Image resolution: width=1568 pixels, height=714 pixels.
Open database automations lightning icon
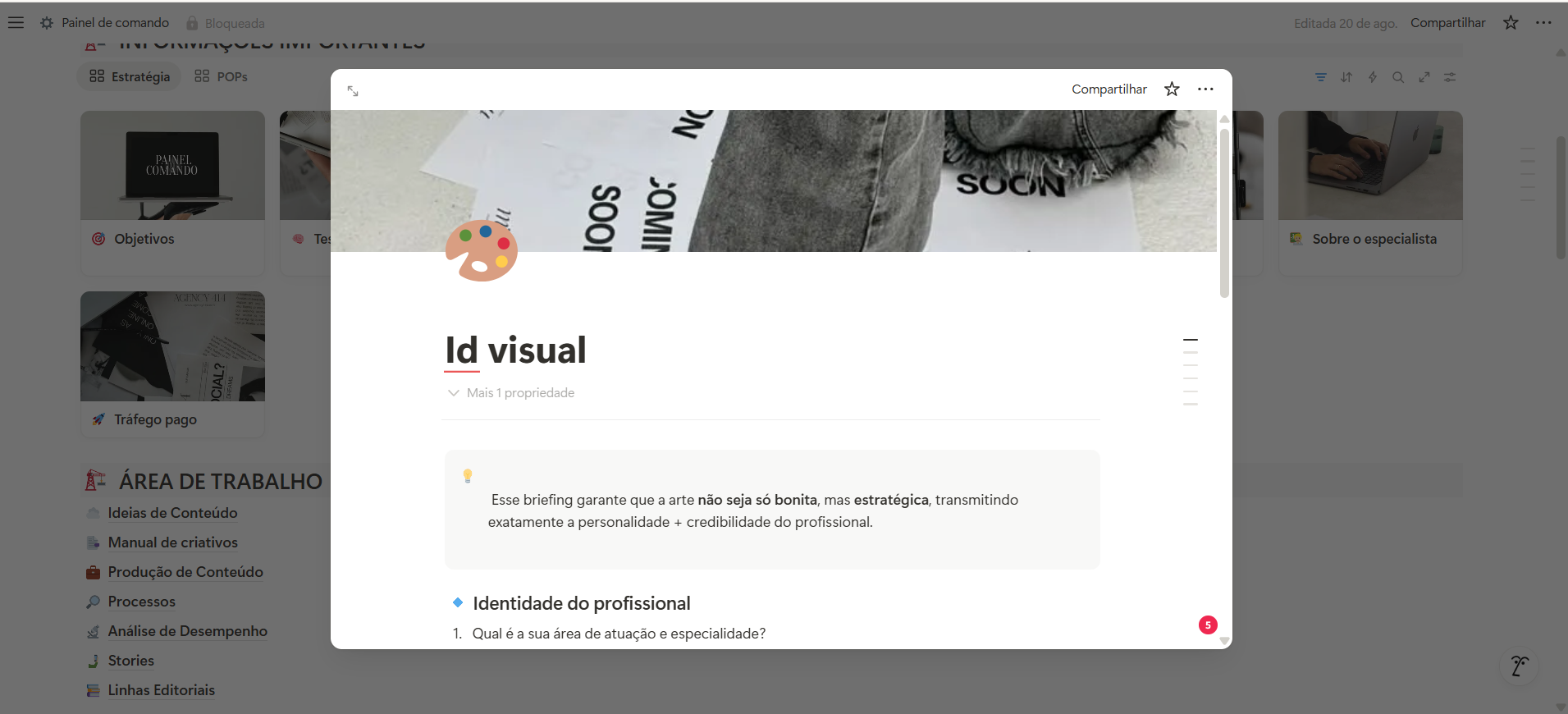pyautogui.click(x=1372, y=77)
